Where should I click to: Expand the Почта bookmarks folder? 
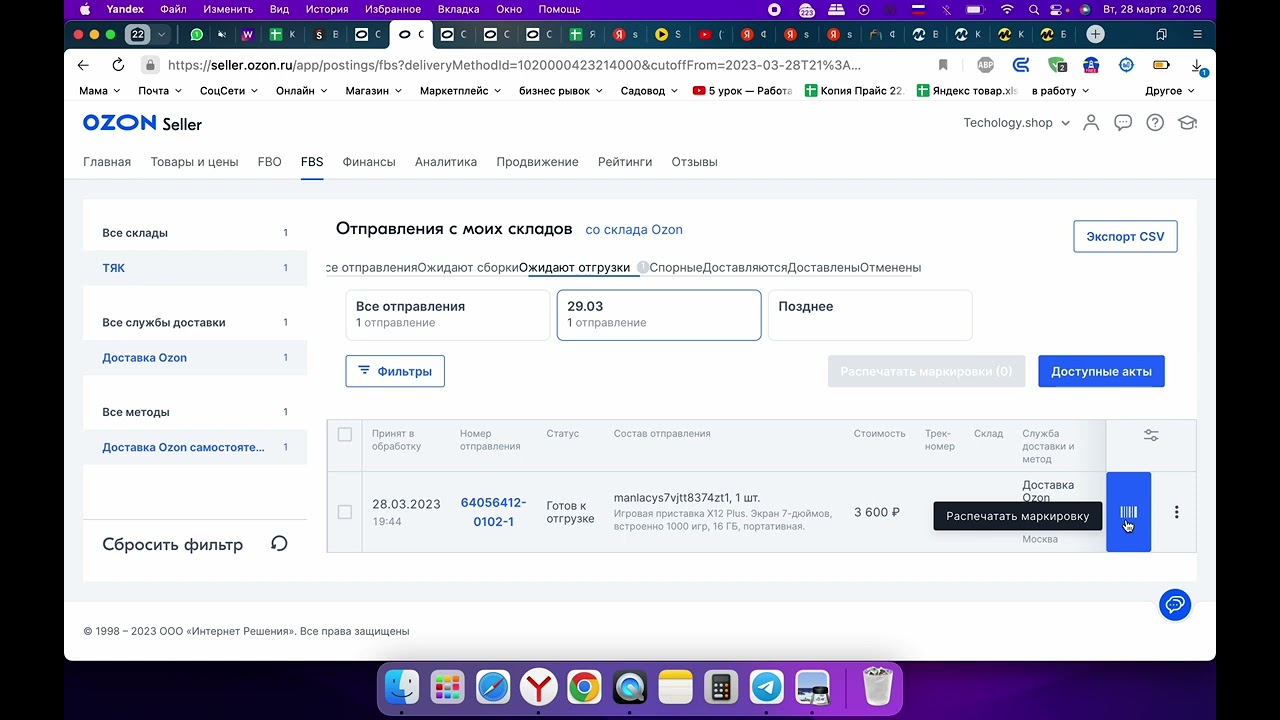160,90
